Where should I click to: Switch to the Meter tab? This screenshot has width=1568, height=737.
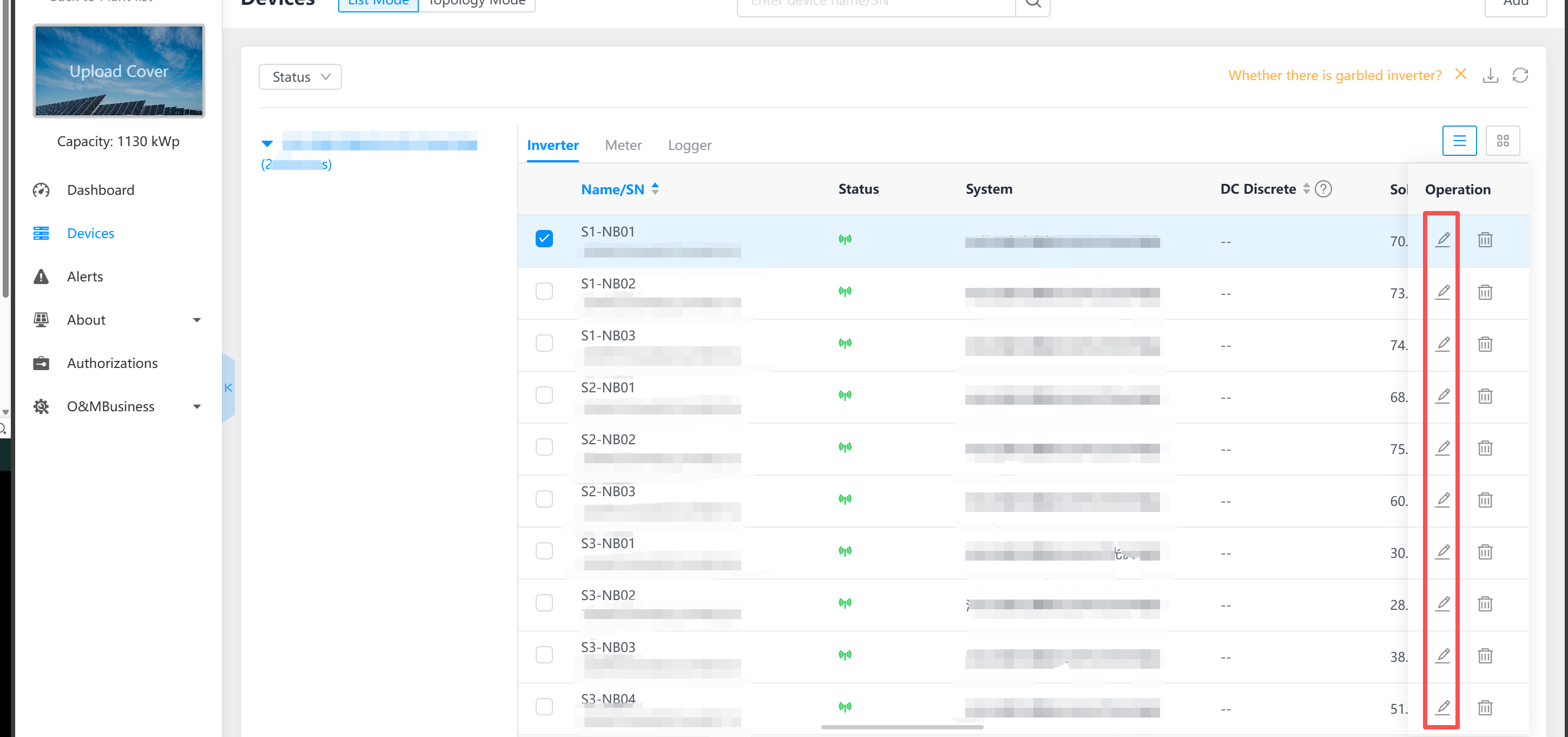pos(623,145)
